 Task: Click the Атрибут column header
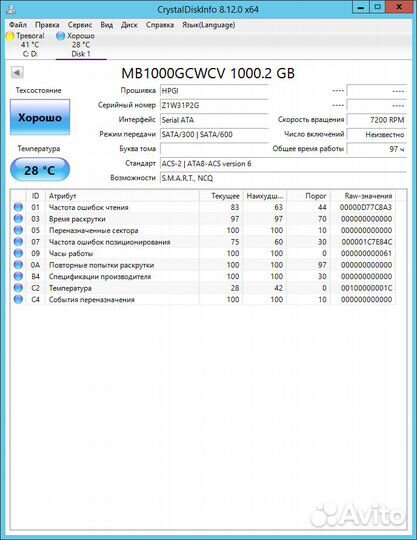point(122,196)
